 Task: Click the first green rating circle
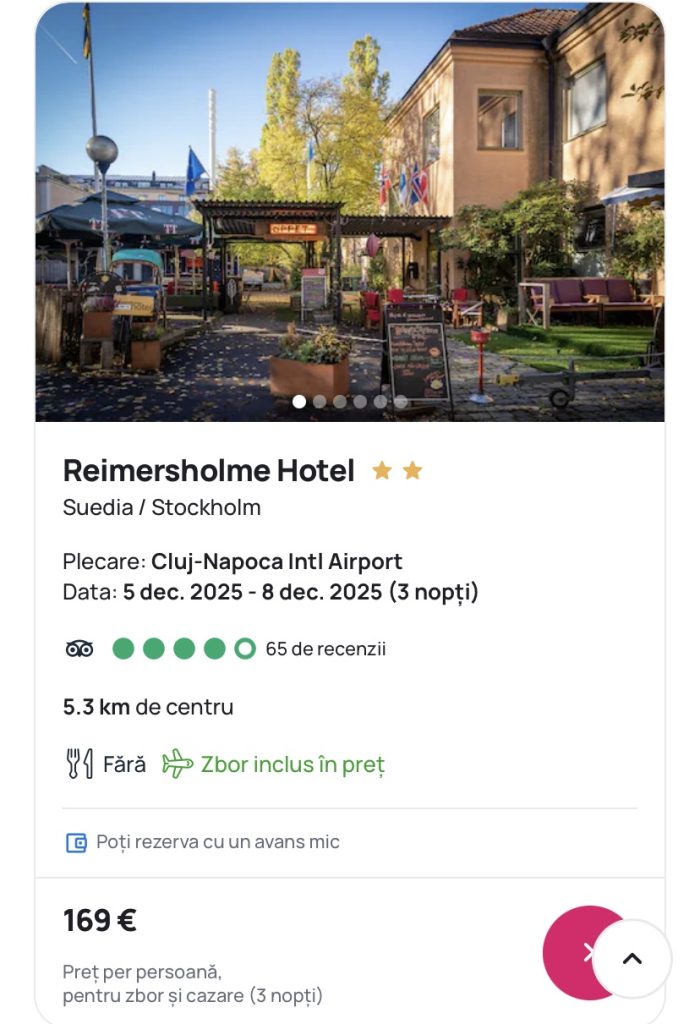click(x=123, y=649)
